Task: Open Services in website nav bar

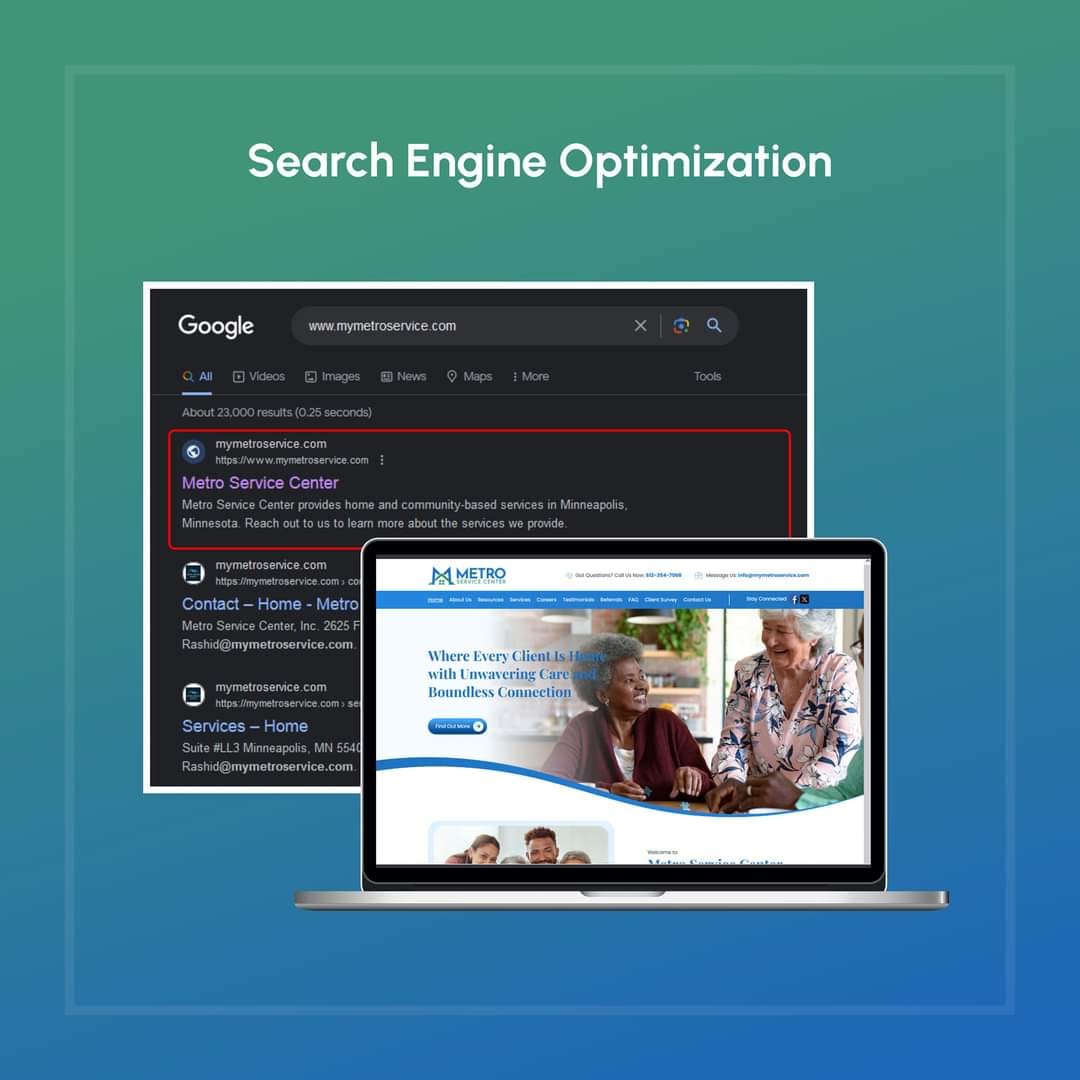Action: point(520,599)
